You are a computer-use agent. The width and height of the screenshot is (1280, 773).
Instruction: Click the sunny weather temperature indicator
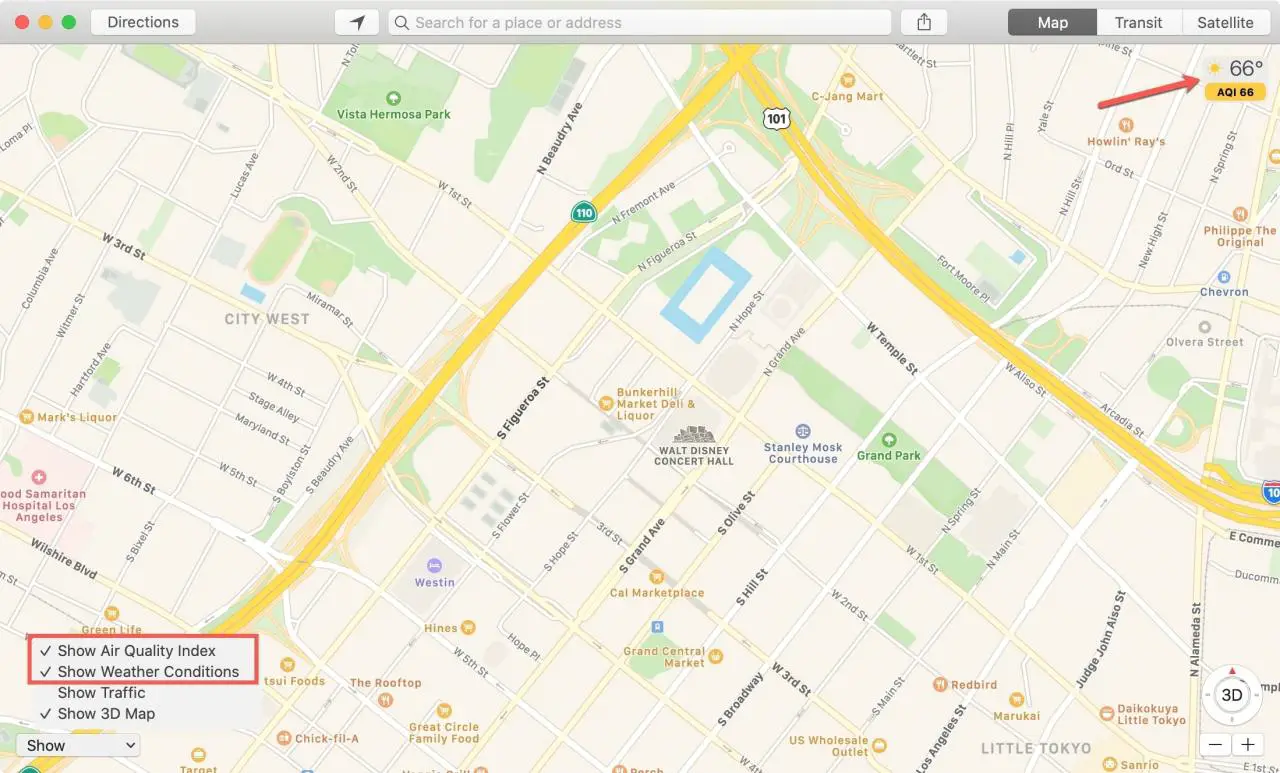[x=1235, y=68]
